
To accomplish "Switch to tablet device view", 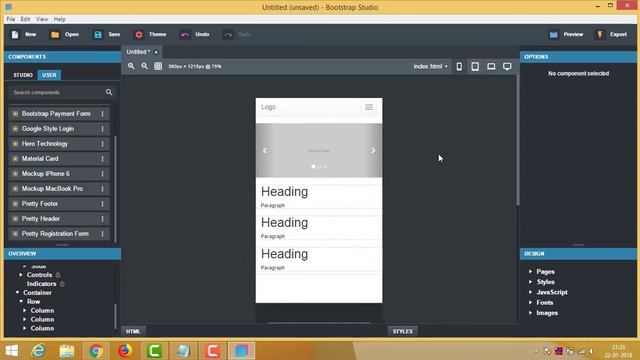I will (475, 66).
